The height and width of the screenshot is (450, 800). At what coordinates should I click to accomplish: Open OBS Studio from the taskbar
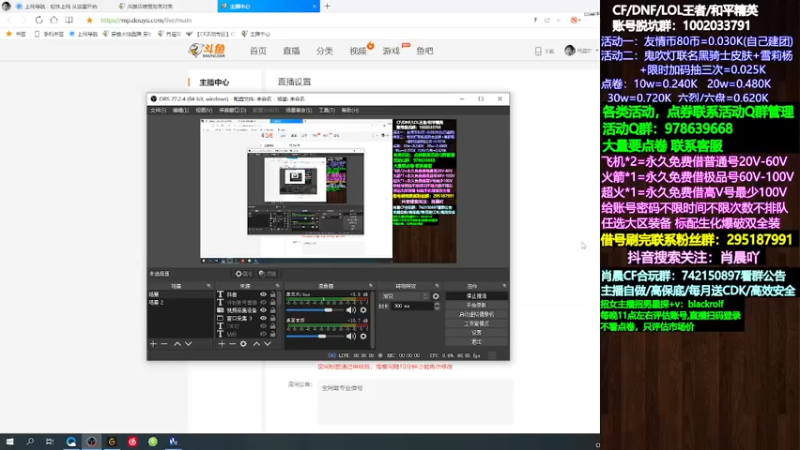pos(91,442)
